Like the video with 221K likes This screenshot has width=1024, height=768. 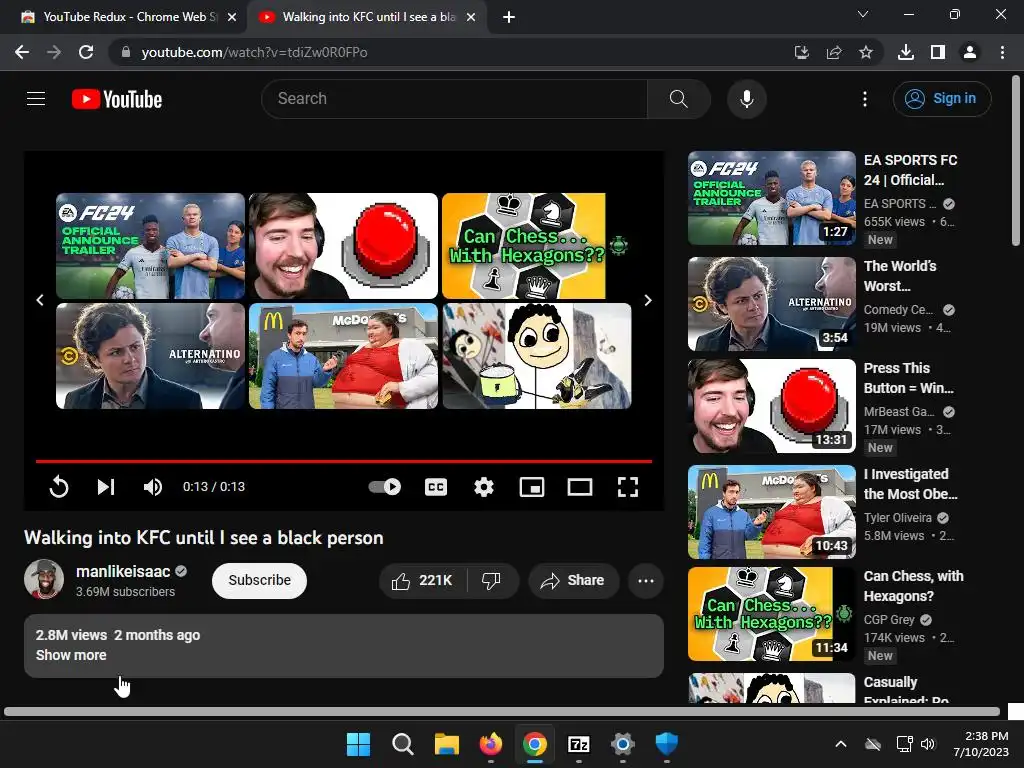(423, 581)
